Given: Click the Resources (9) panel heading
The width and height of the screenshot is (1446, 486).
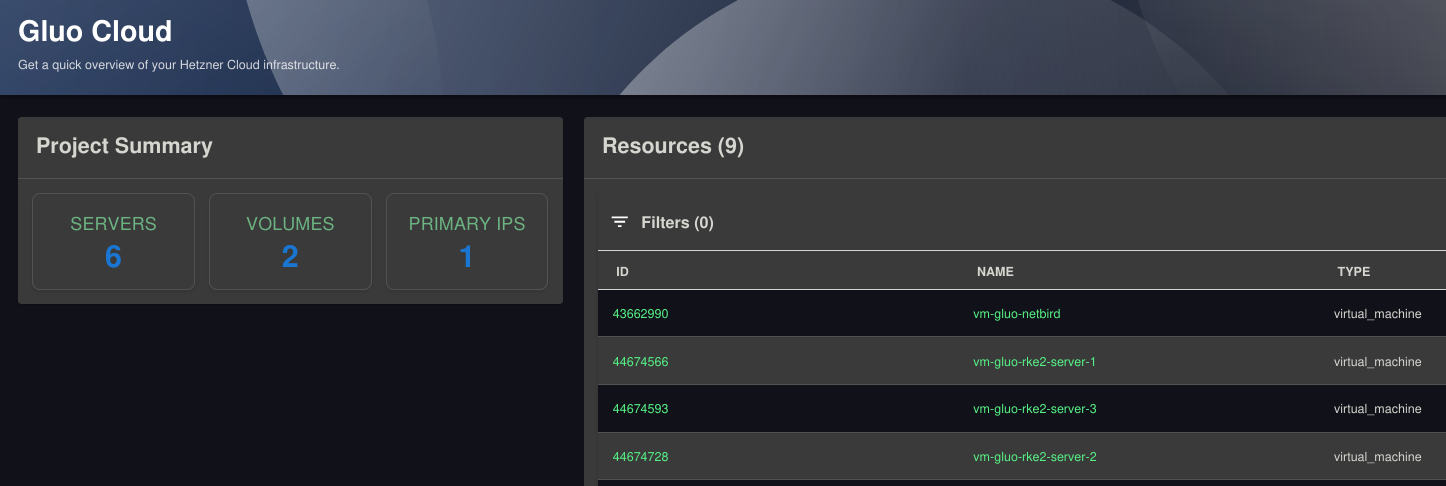Looking at the screenshot, I should point(673,146).
